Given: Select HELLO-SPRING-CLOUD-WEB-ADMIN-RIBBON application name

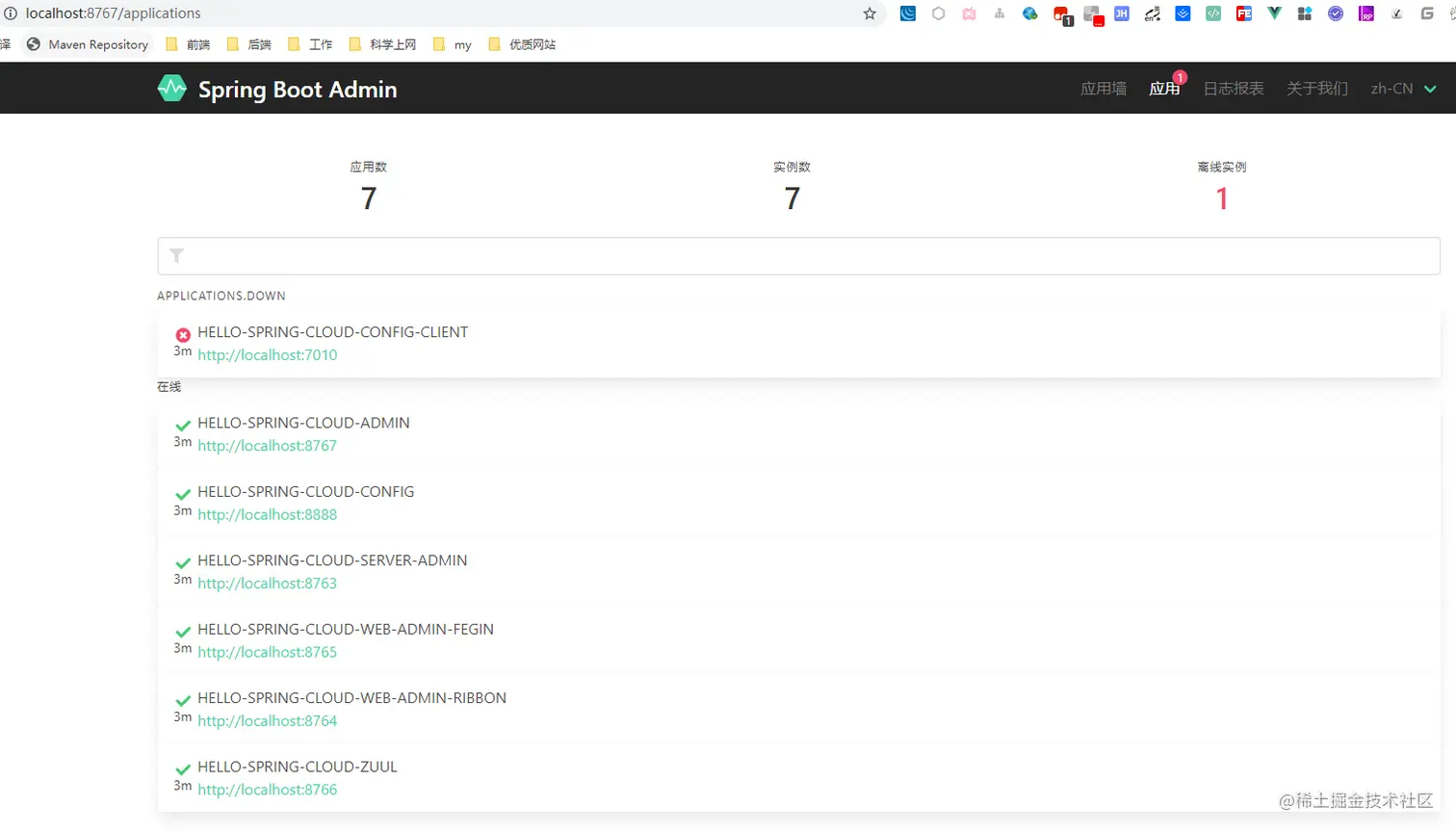Looking at the screenshot, I should point(351,698).
